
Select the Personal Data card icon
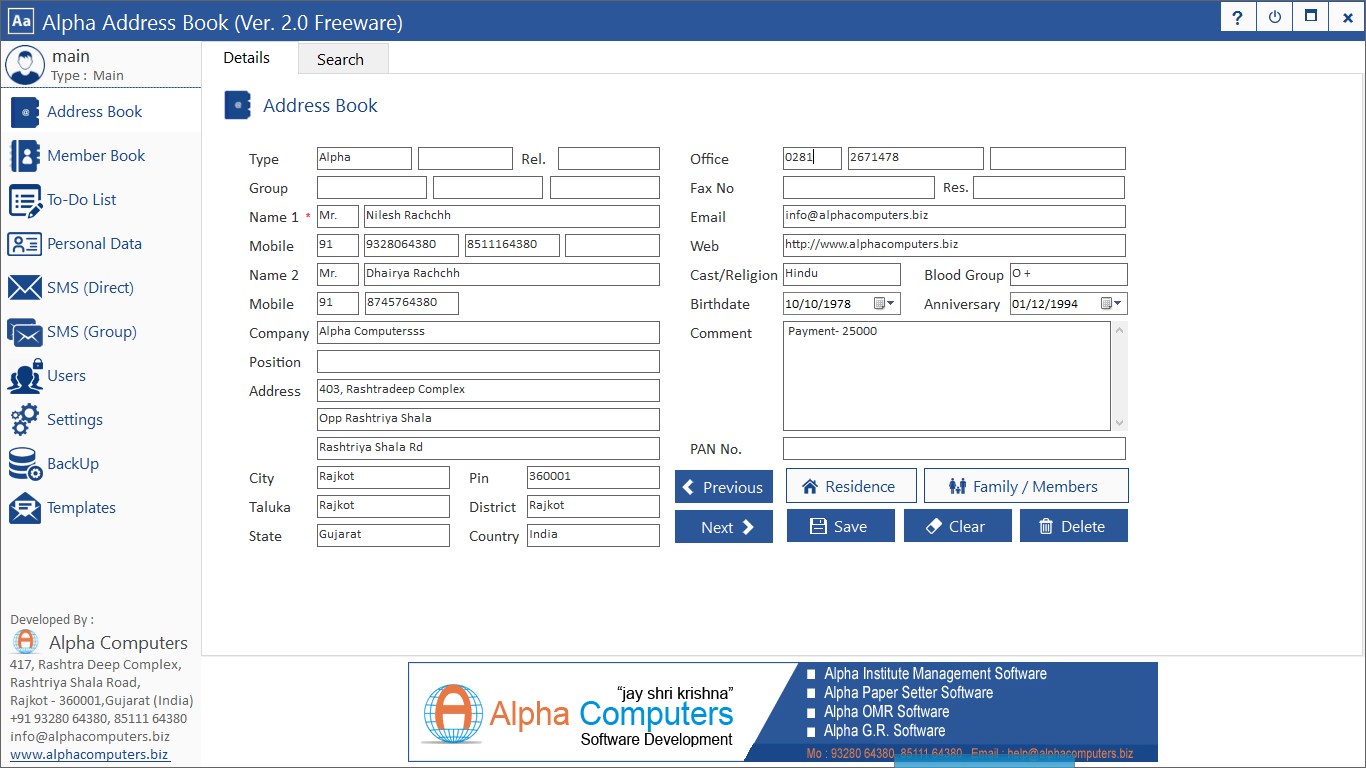tap(25, 244)
